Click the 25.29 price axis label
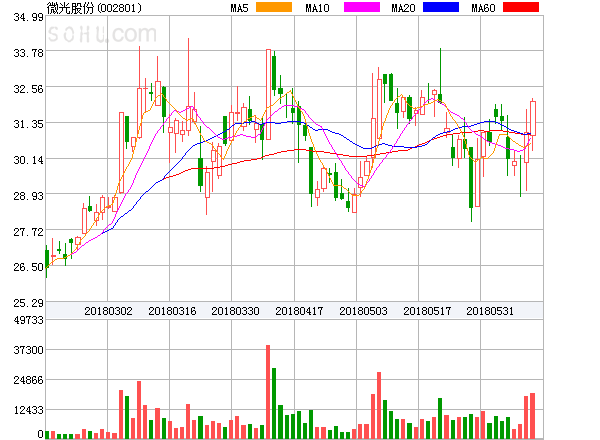The height and width of the screenshot is (440, 600). (28, 303)
